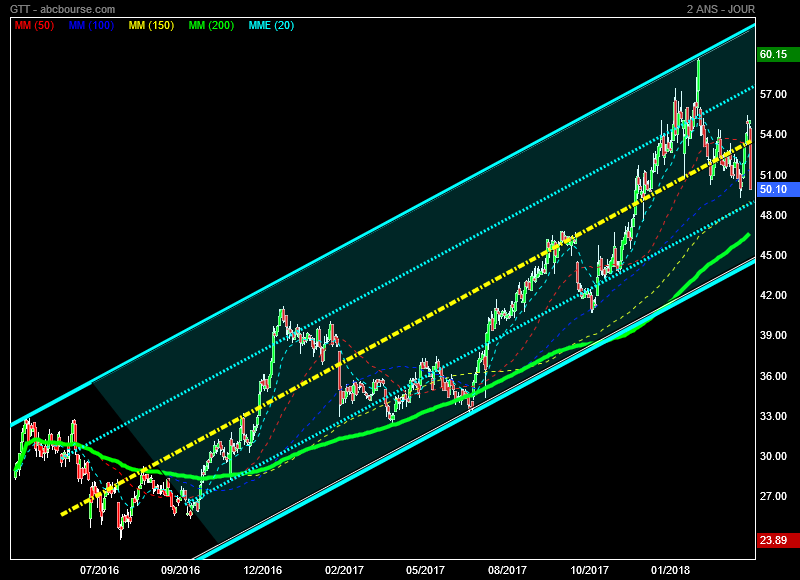
Task: Click the 30.00 price axis label
Action: click(x=773, y=456)
